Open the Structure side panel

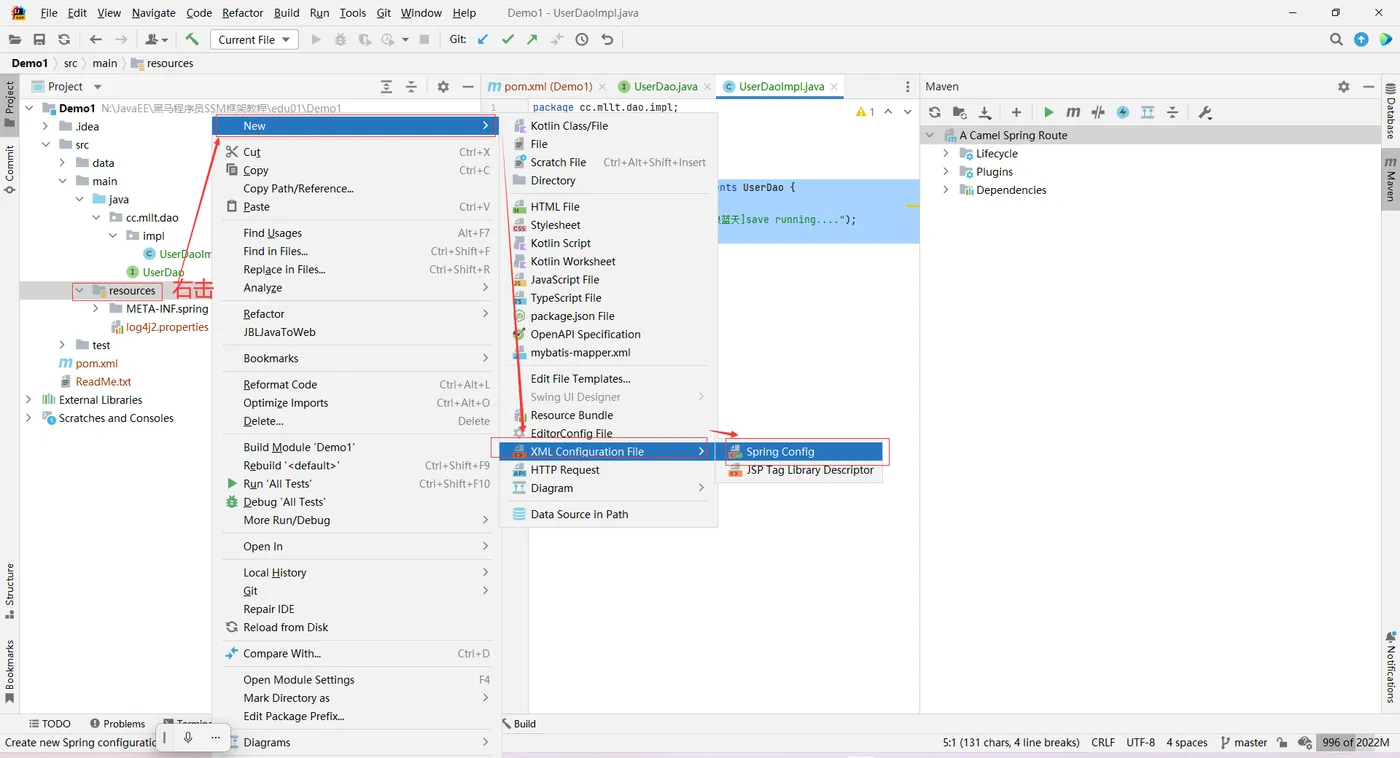[9, 590]
